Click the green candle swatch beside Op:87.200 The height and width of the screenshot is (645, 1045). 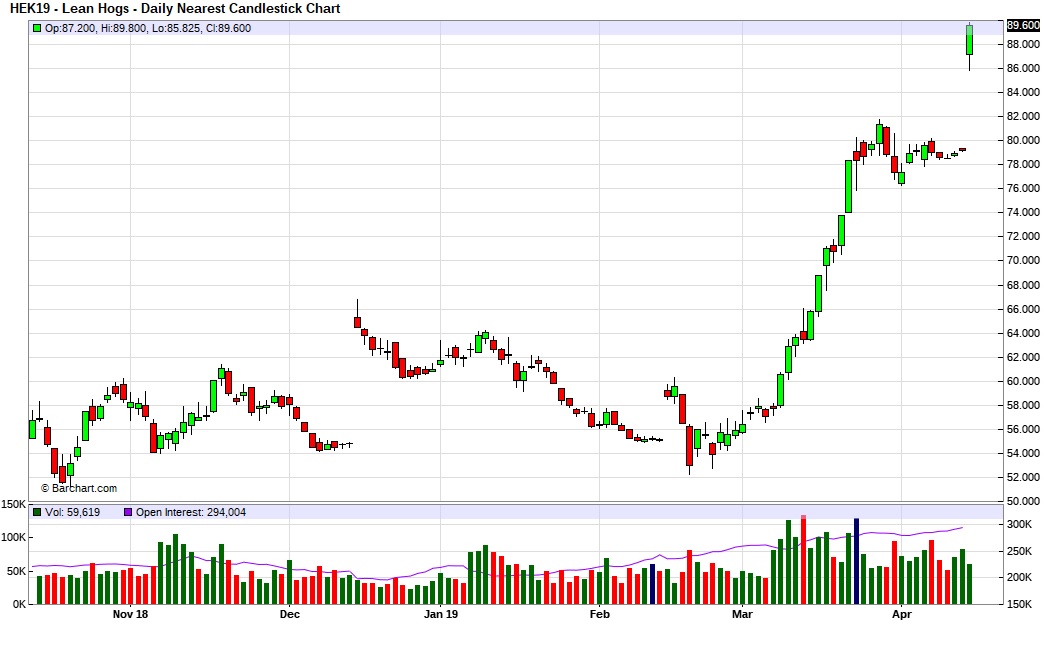pyautogui.click(x=37, y=28)
